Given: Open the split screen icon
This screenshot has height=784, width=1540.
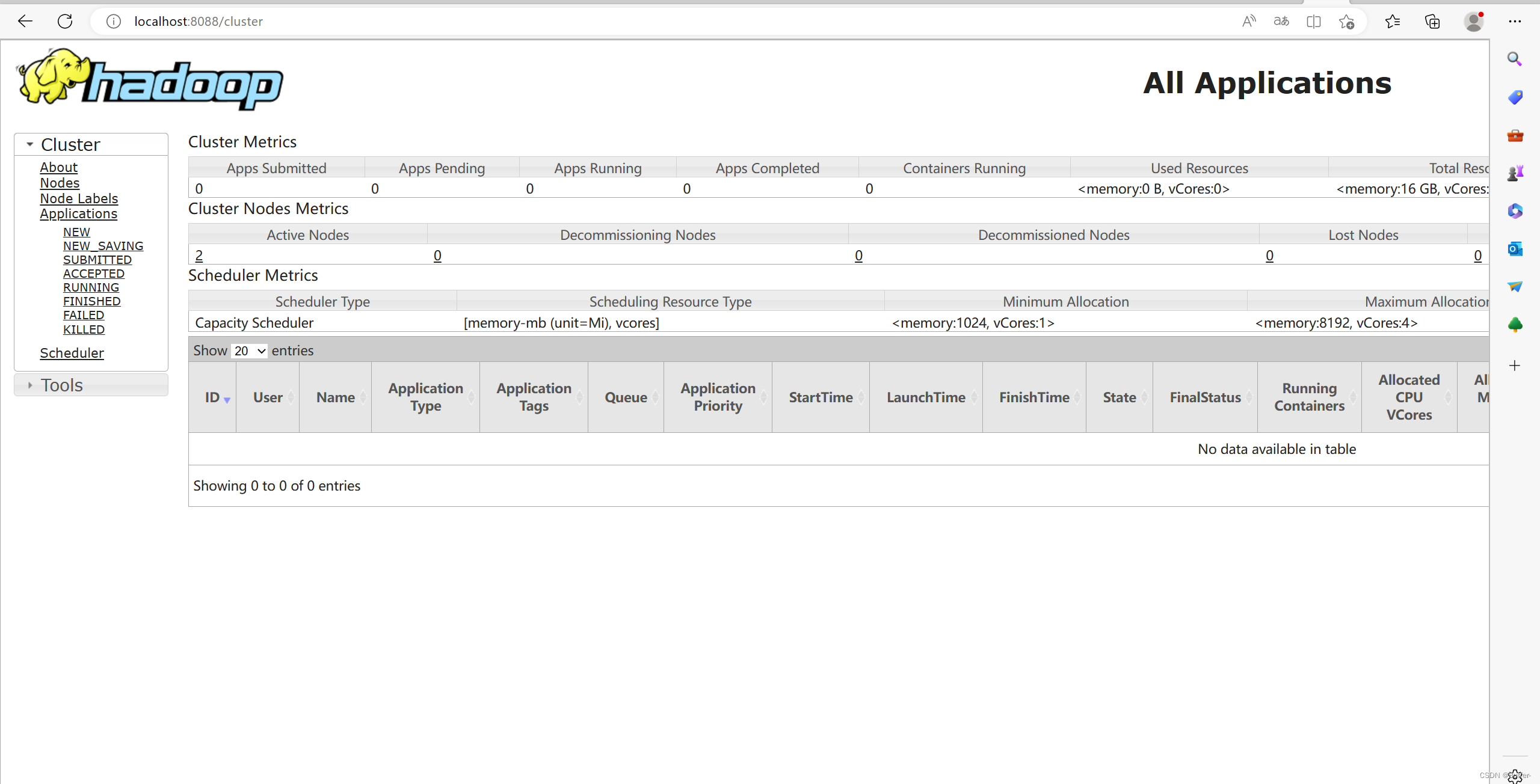Looking at the screenshot, I should point(1314,22).
